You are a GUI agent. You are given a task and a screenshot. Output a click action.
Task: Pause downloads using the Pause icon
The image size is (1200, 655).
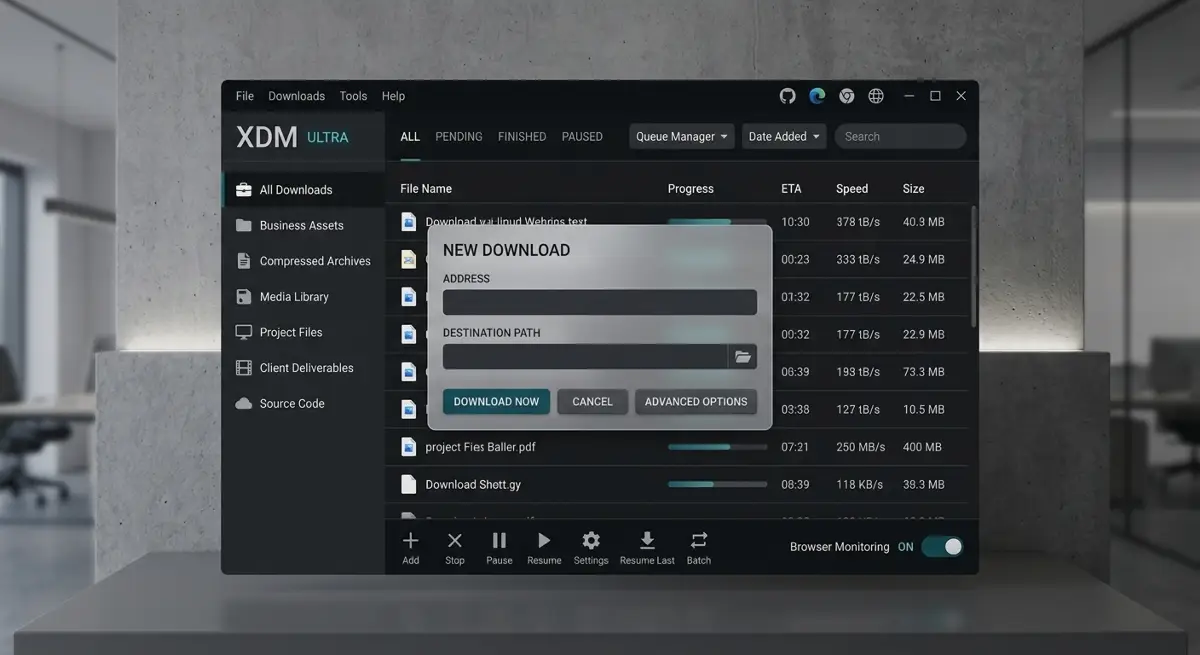click(x=499, y=541)
